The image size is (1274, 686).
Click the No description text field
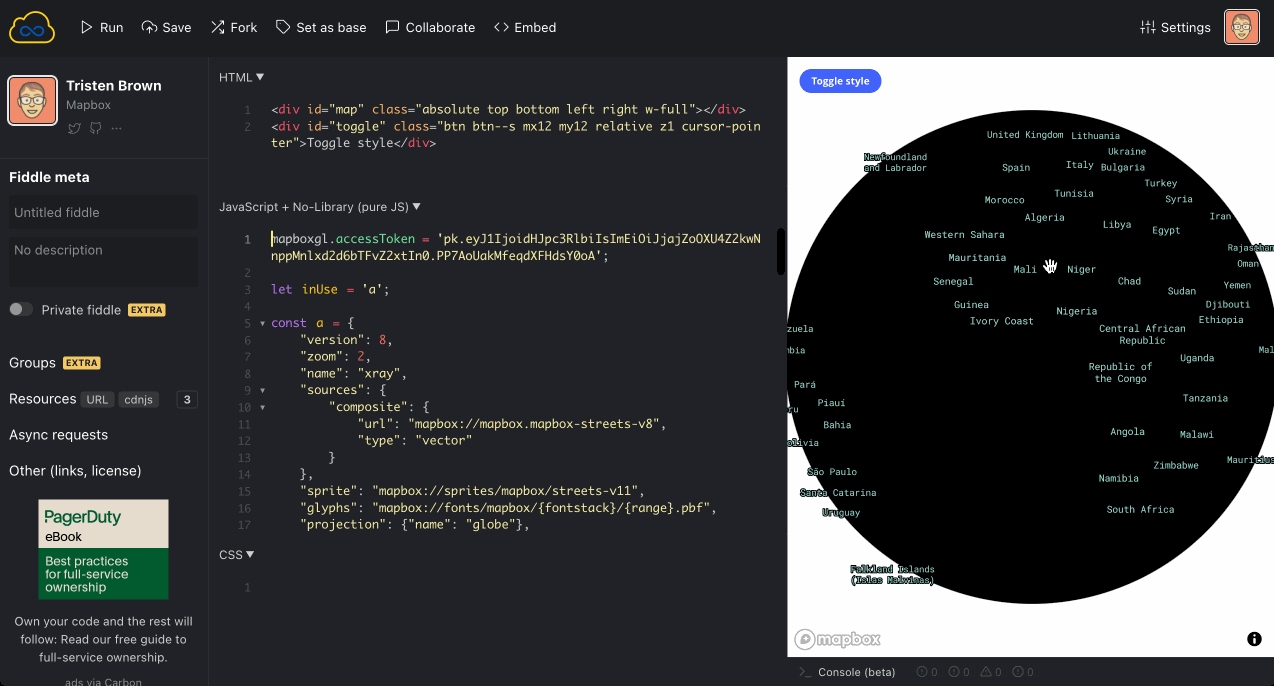104,261
